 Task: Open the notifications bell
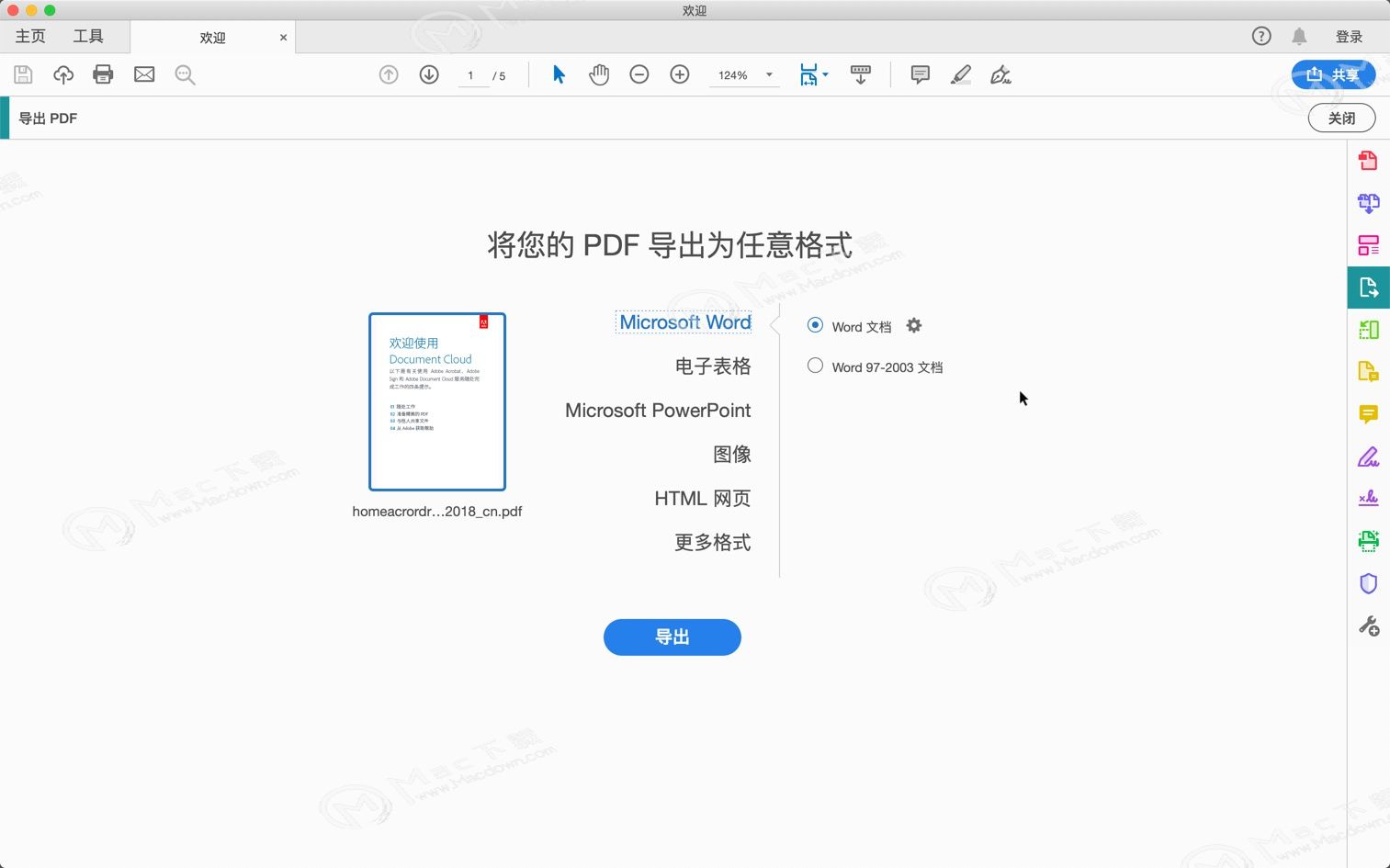coord(1299,37)
